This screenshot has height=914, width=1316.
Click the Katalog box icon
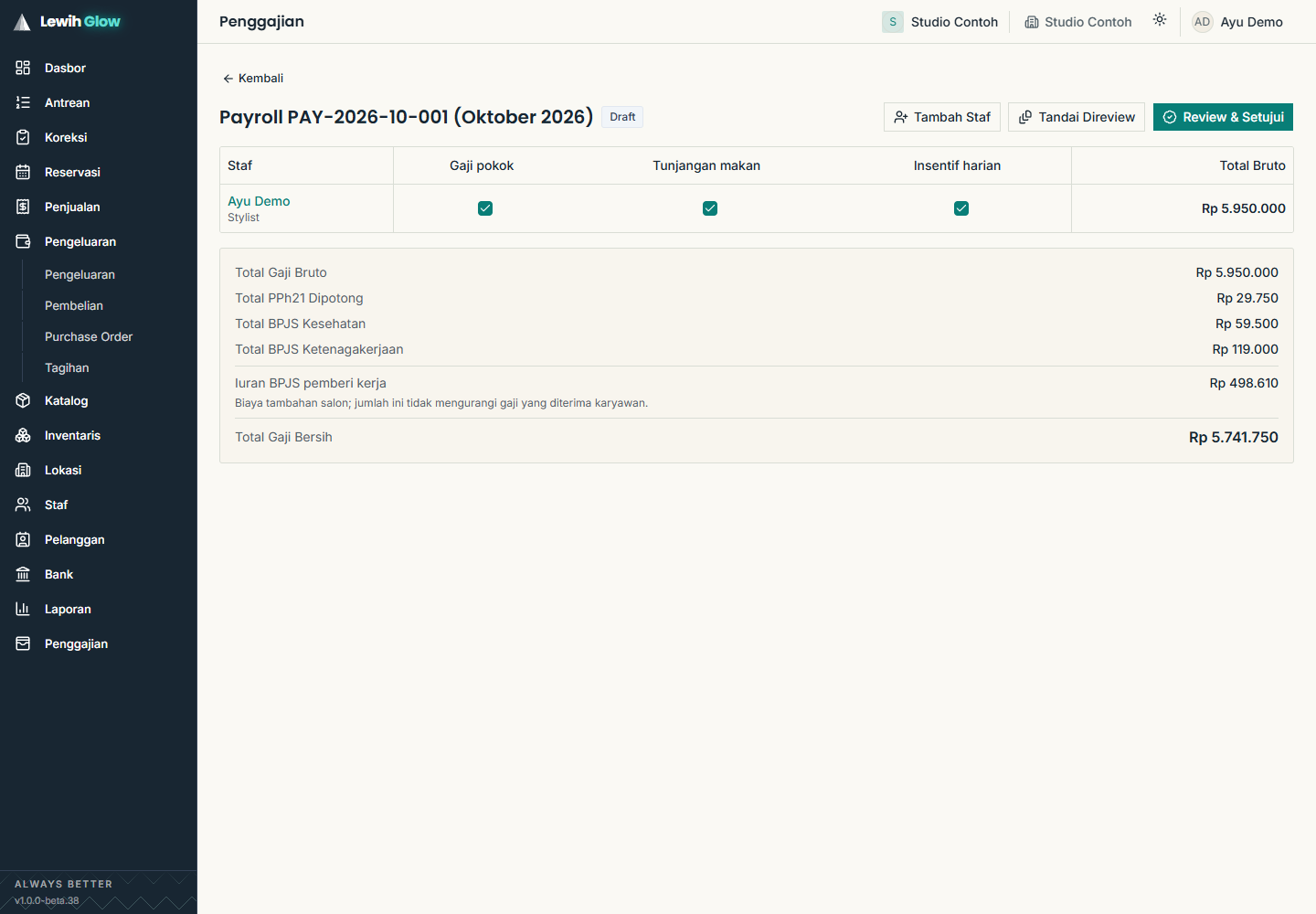(23, 400)
